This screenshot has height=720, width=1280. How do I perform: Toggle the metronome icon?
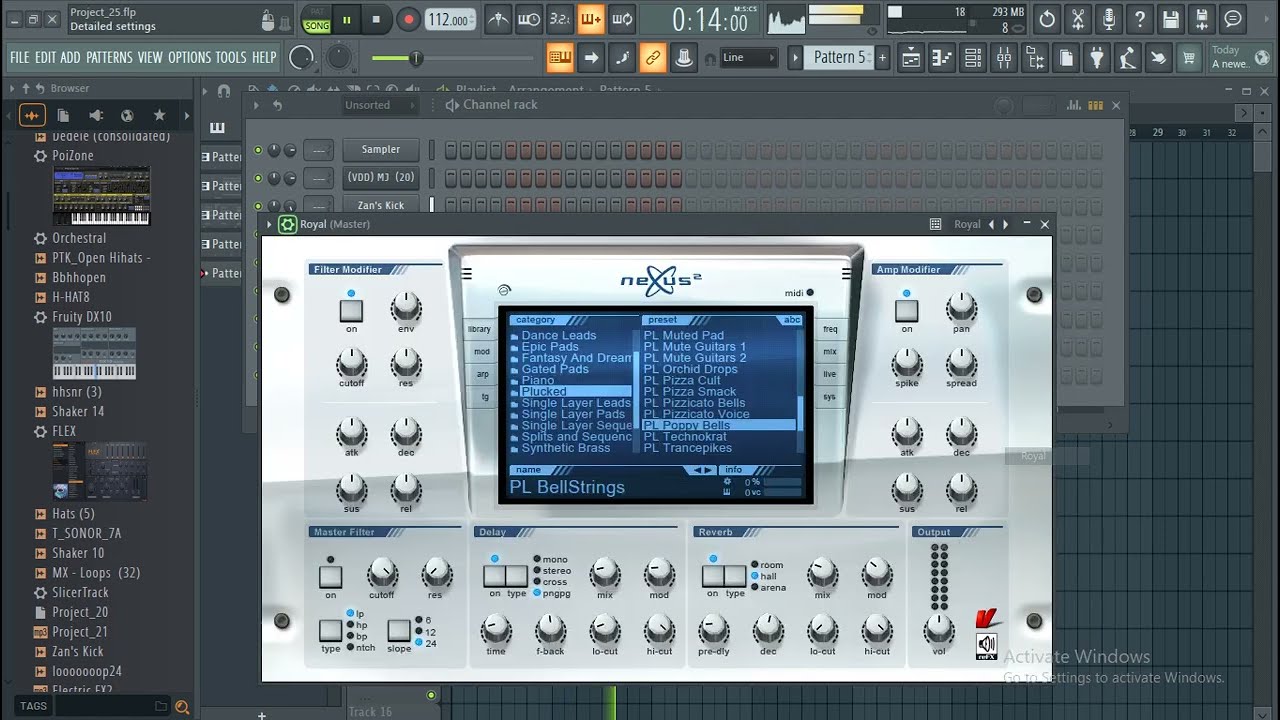coord(497,19)
